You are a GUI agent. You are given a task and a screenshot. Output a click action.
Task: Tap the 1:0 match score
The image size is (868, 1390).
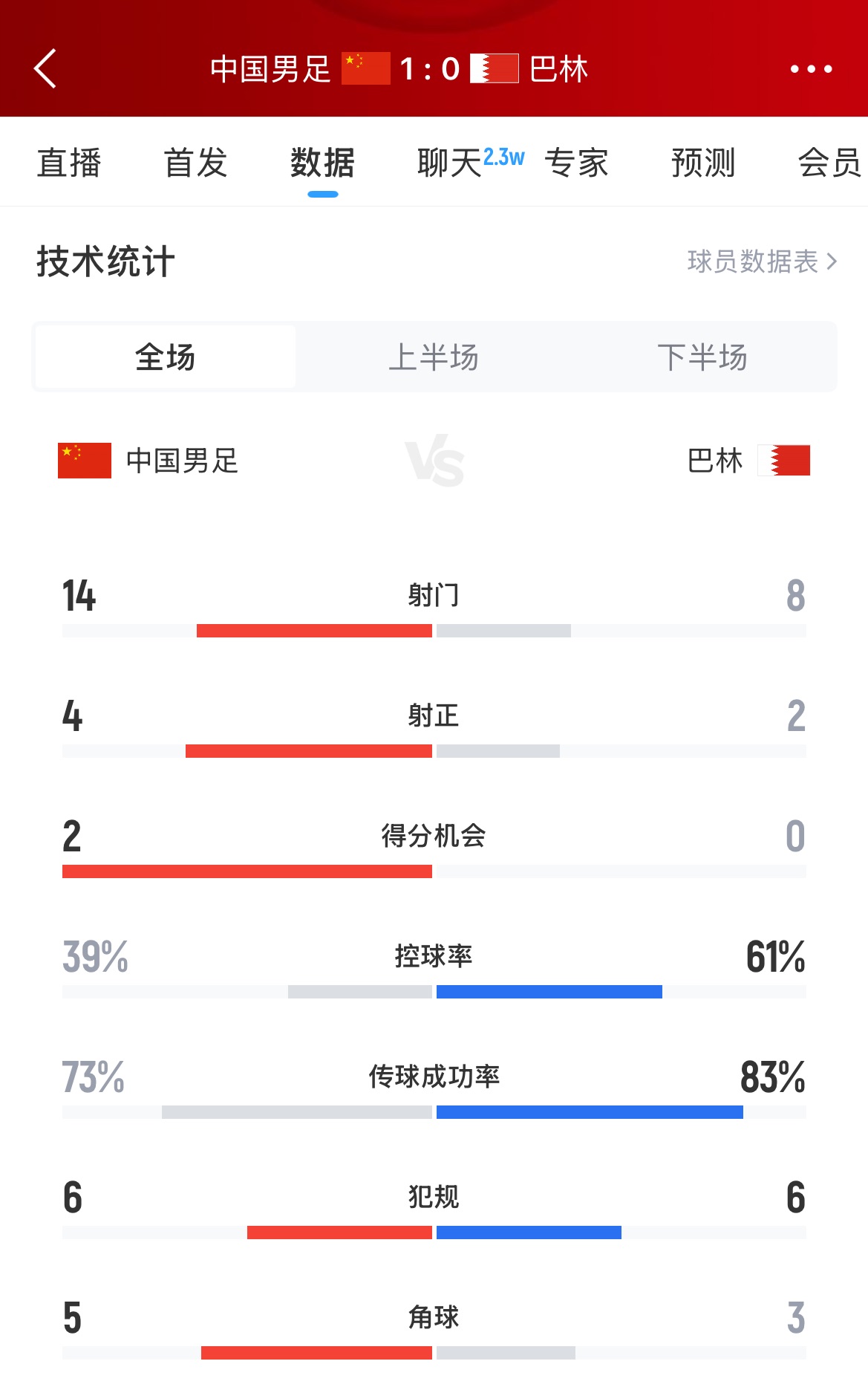(430, 69)
